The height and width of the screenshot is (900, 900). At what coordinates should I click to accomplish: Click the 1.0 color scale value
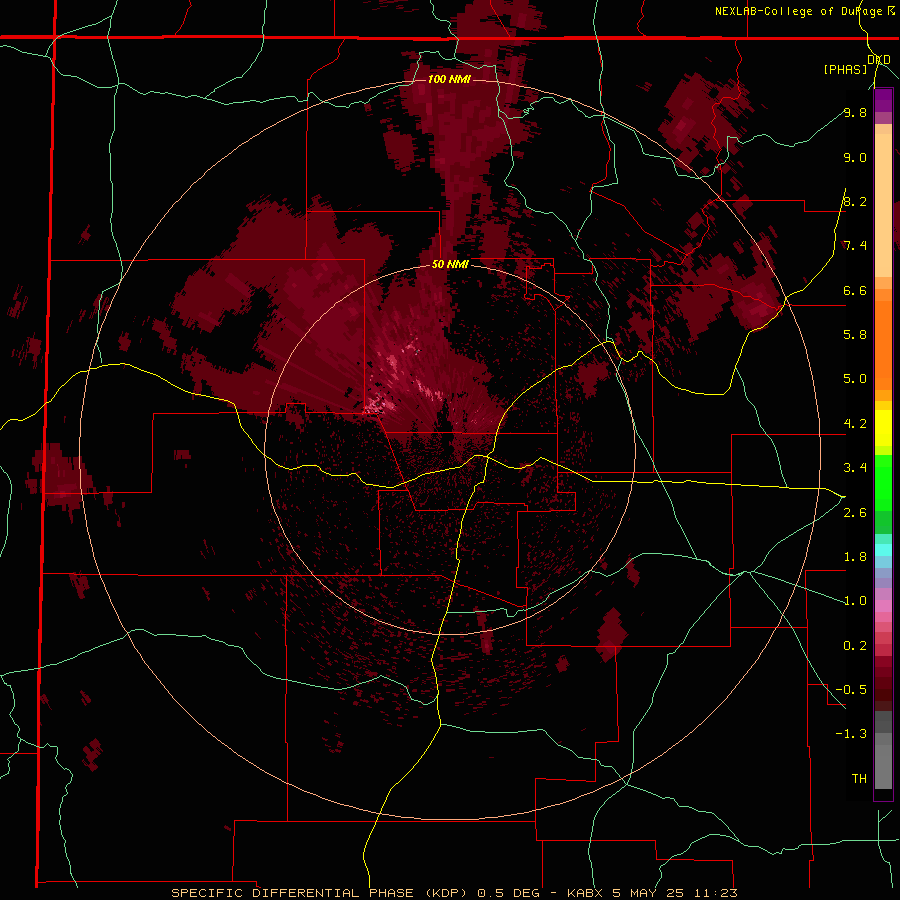(855, 601)
